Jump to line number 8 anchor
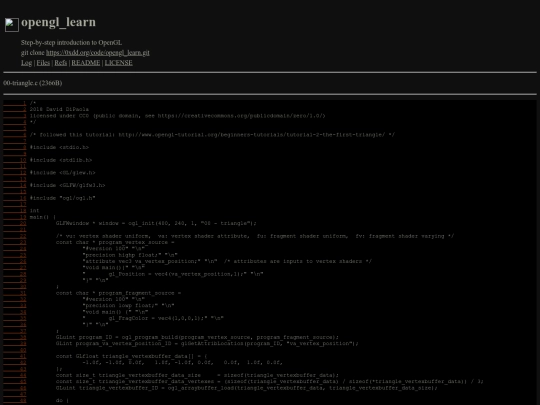Viewport: 540px width, 405px height. click(15, 147)
